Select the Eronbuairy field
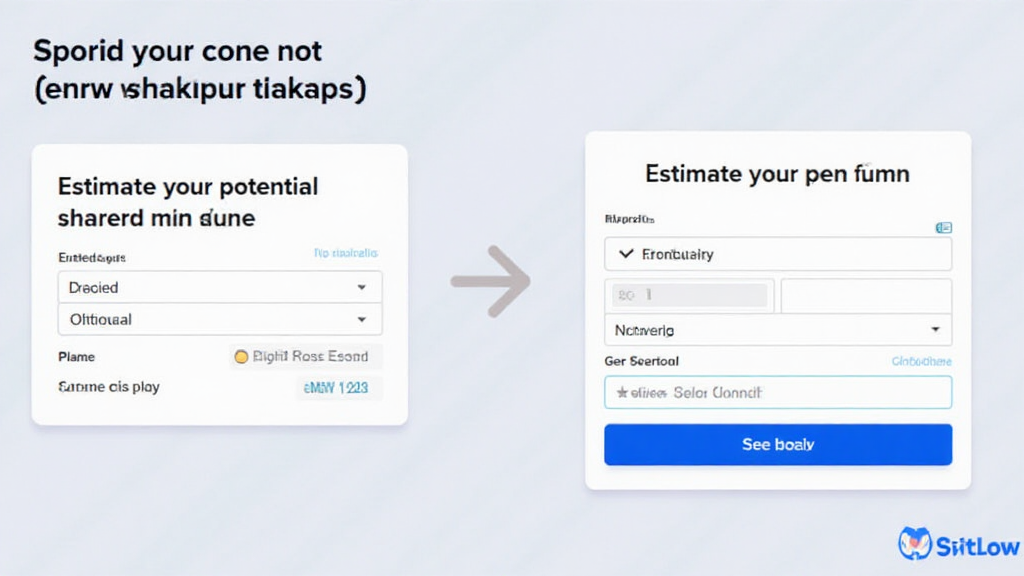This screenshot has width=1024, height=576. (778, 254)
